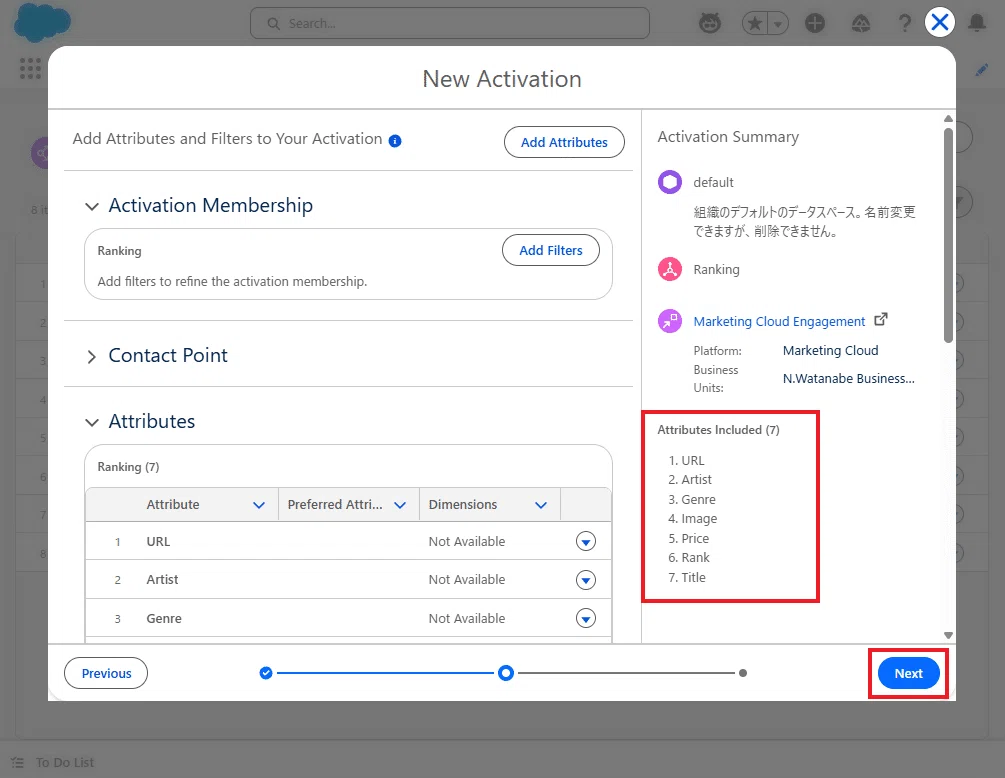Click the Marketing Cloud Engagement link
The height and width of the screenshot is (778, 1005).
point(779,322)
